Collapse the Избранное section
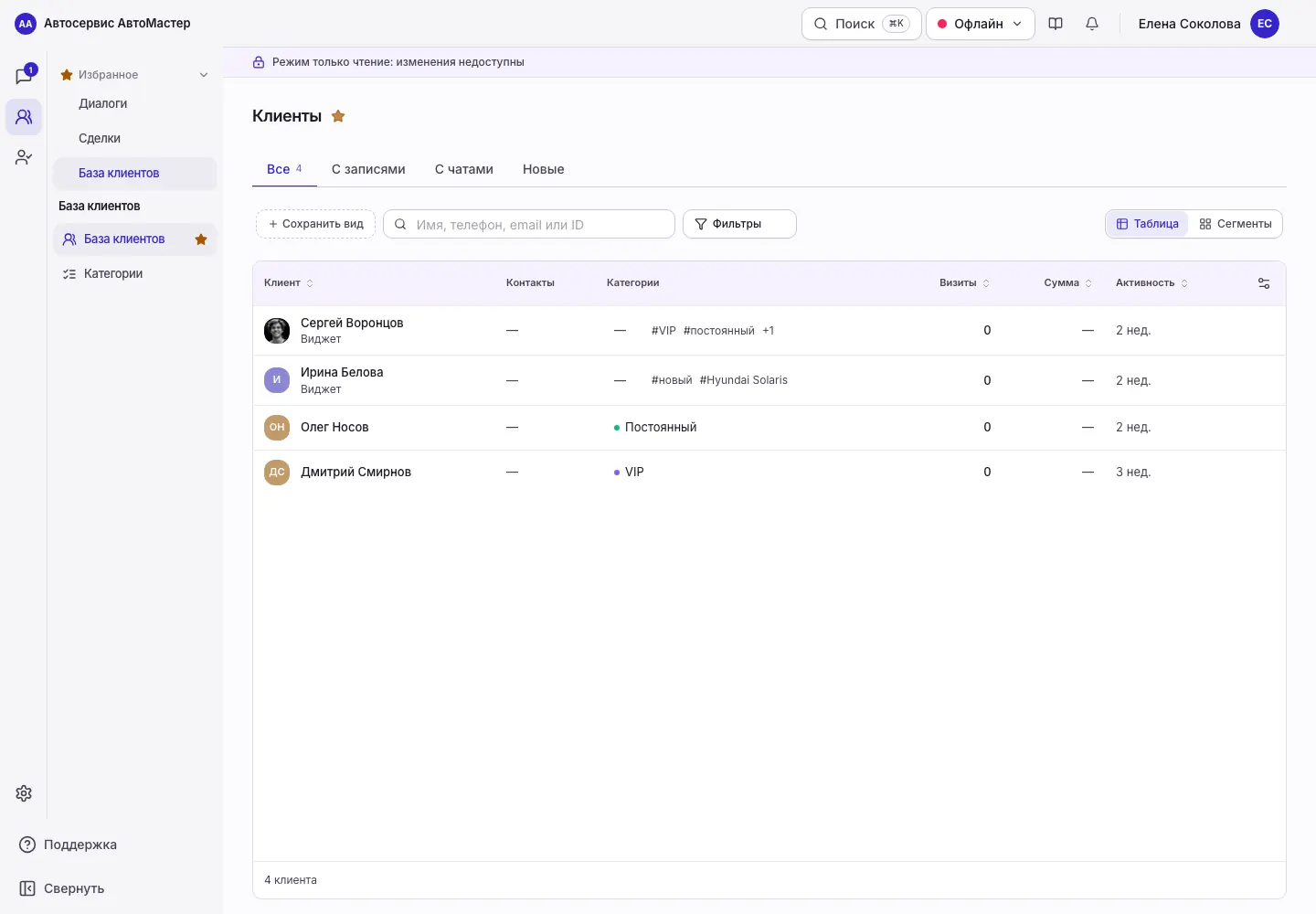 (204, 75)
